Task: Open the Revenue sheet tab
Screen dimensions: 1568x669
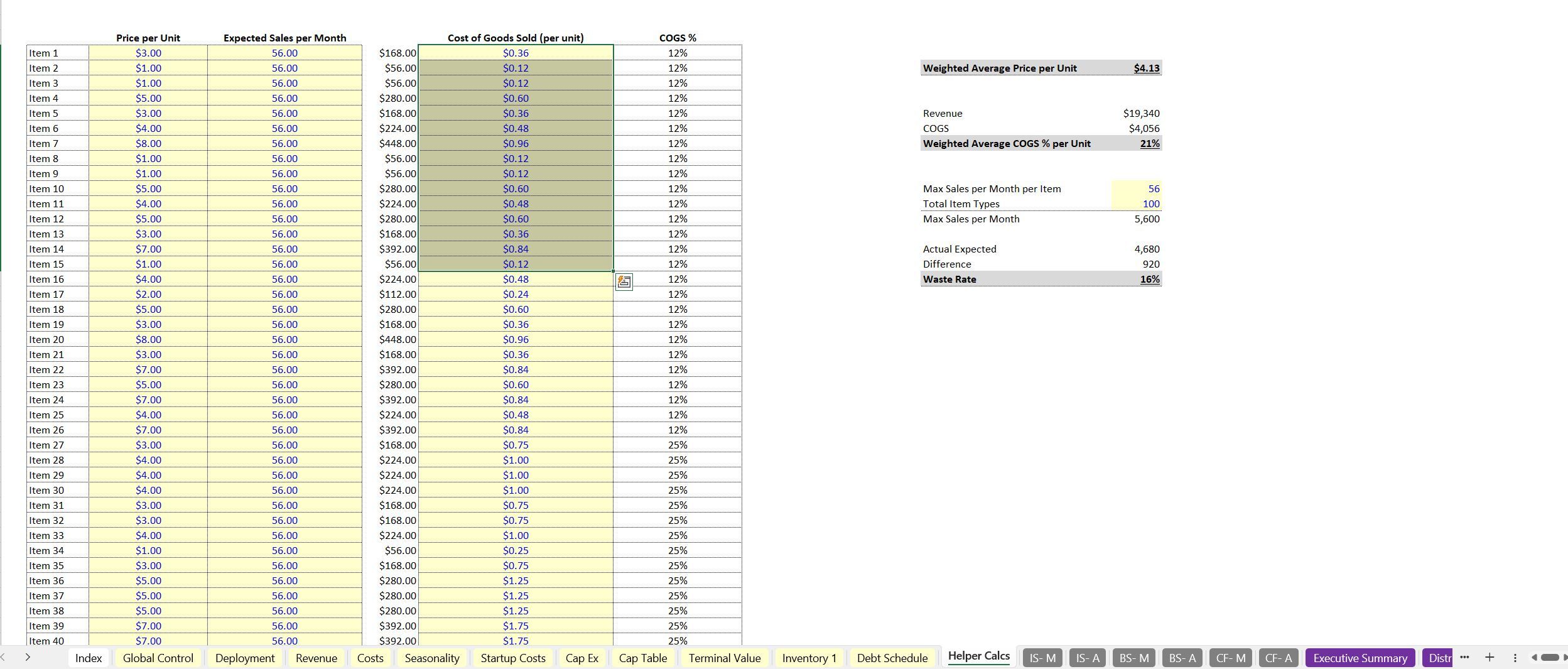Action: (x=316, y=658)
